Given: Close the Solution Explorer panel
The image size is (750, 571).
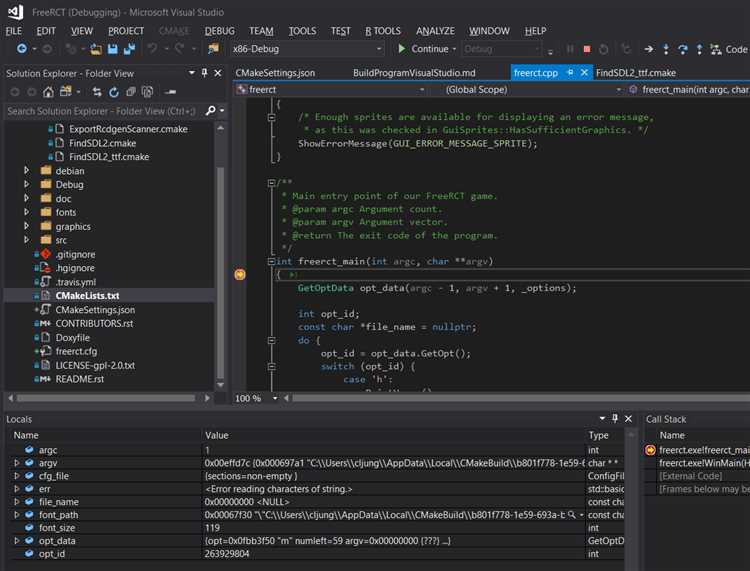Looking at the screenshot, I should (218, 73).
